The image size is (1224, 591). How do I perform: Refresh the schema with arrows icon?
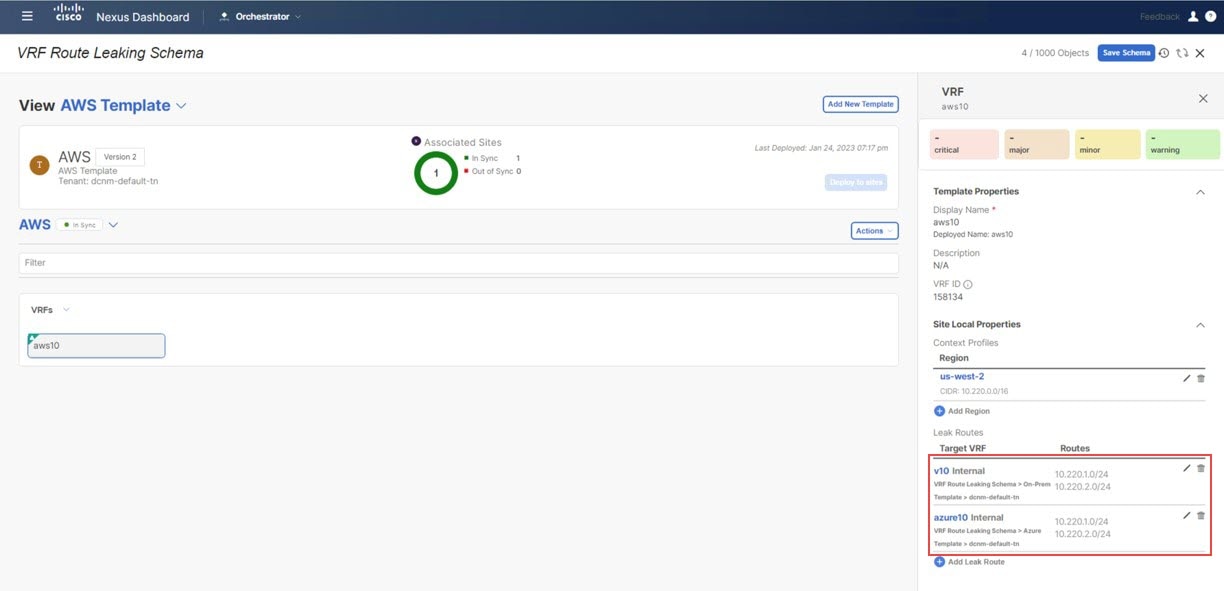click(x=1182, y=53)
